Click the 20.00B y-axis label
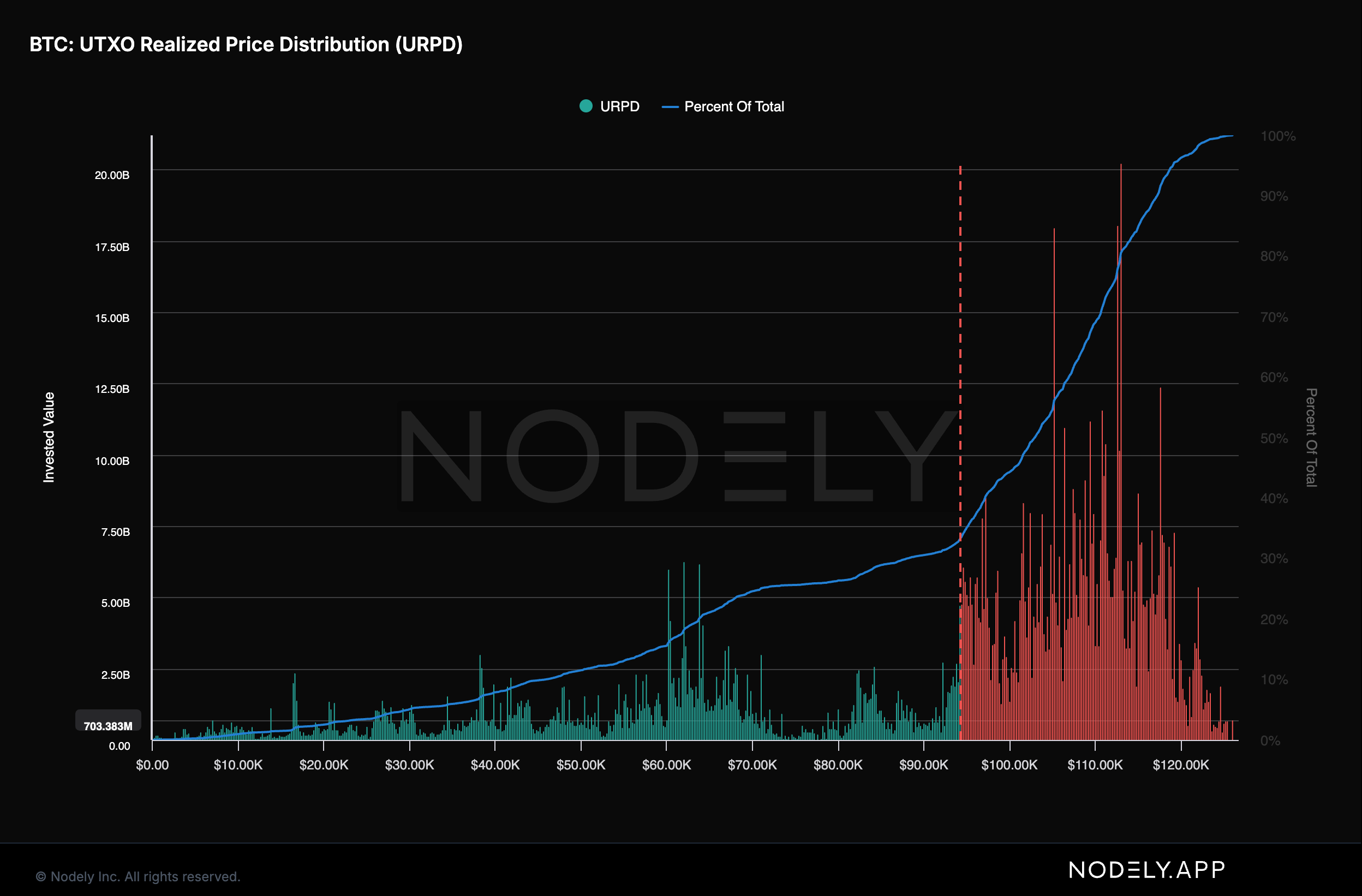The image size is (1362, 896). pos(112,175)
